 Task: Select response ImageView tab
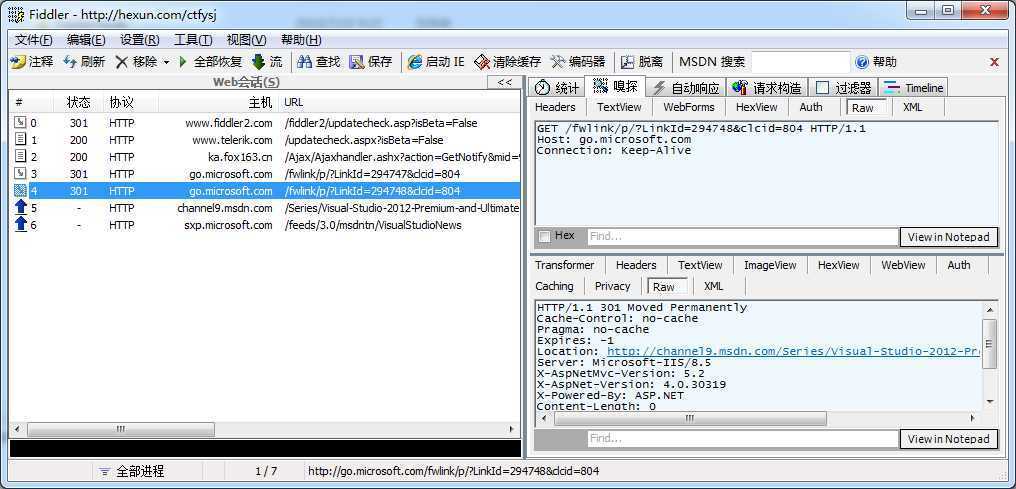770,265
